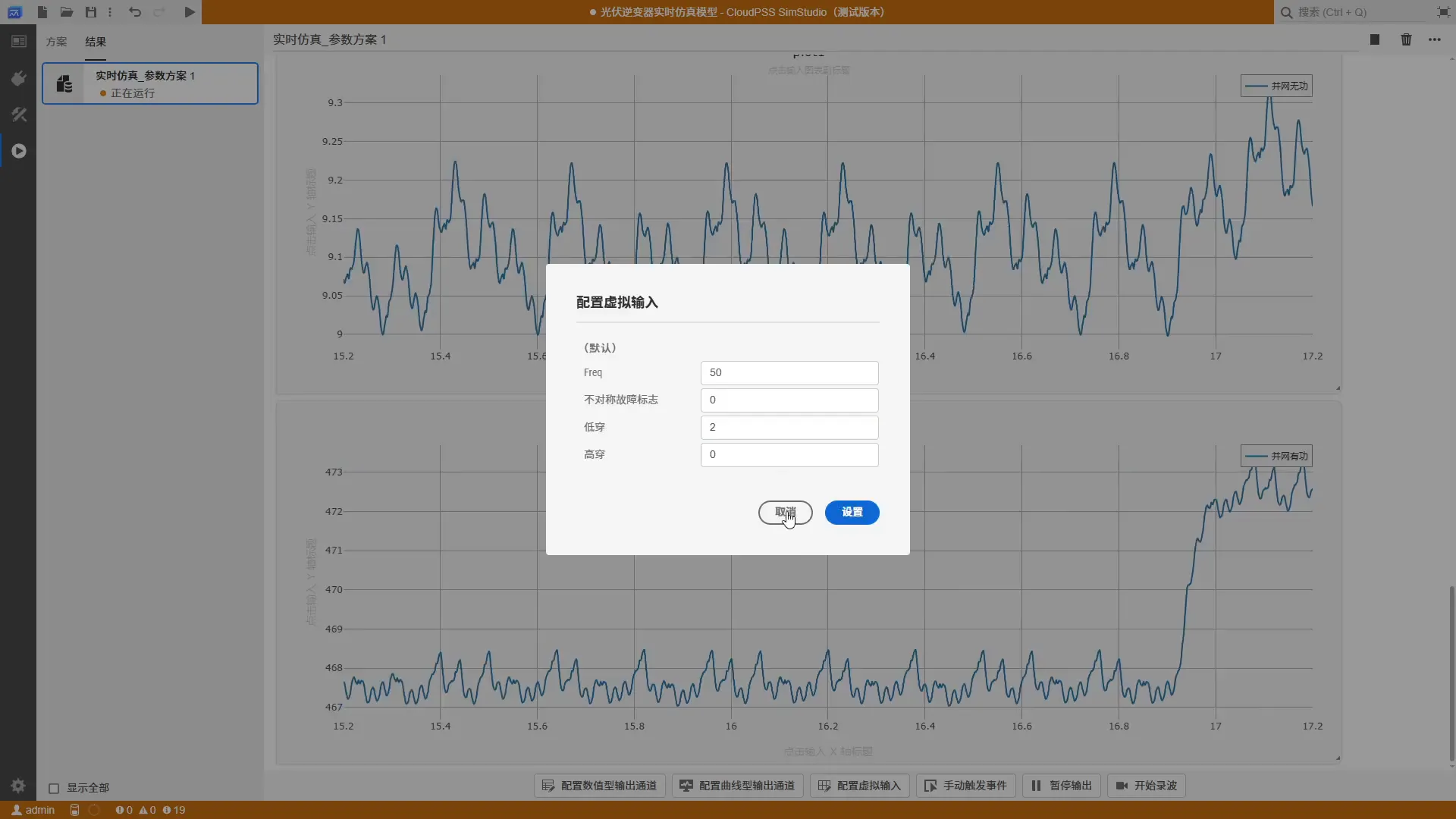Click the Freq input field
Viewport: 1456px width, 819px height.
(x=789, y=373)
